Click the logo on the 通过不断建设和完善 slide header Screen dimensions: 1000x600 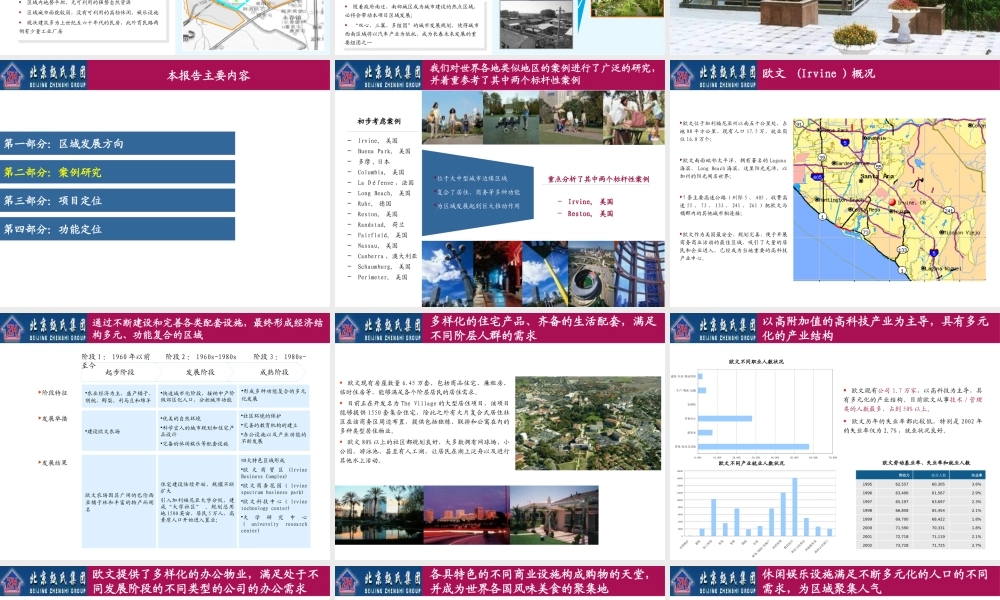click(43, 328)
